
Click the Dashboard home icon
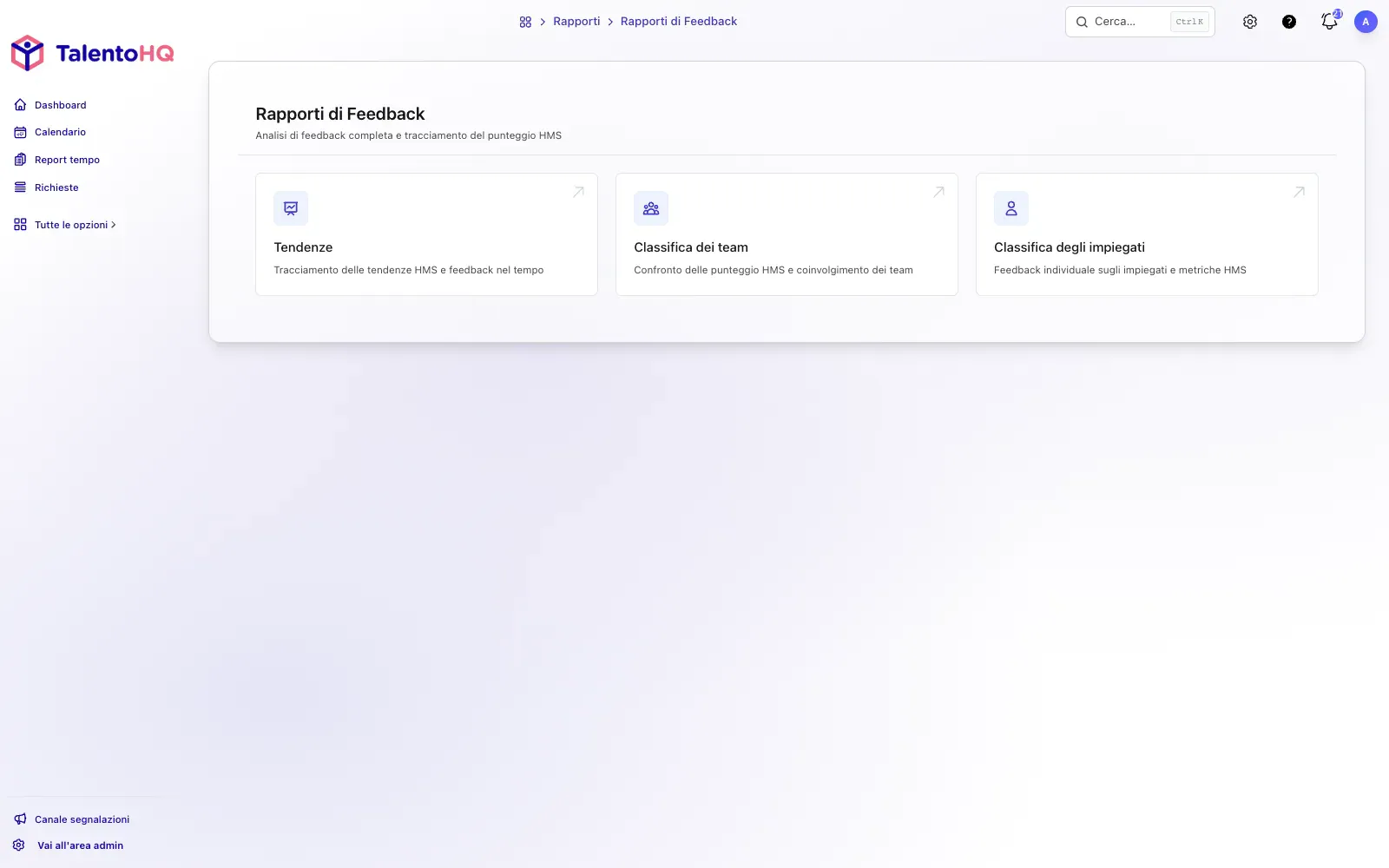point(20,105)
